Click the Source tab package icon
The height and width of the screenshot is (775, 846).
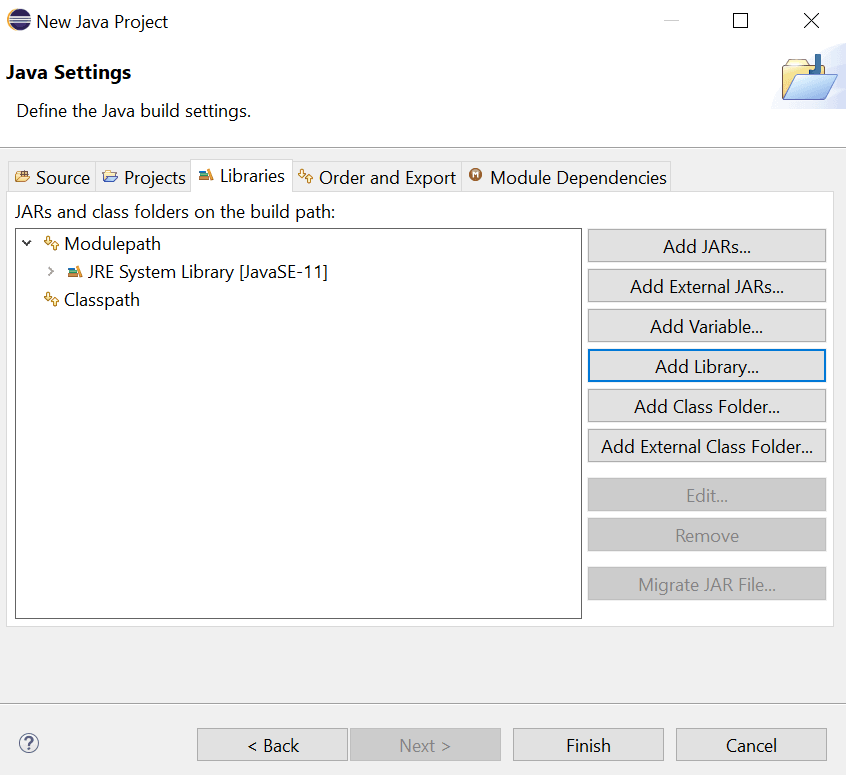click(x=22, y=177)
